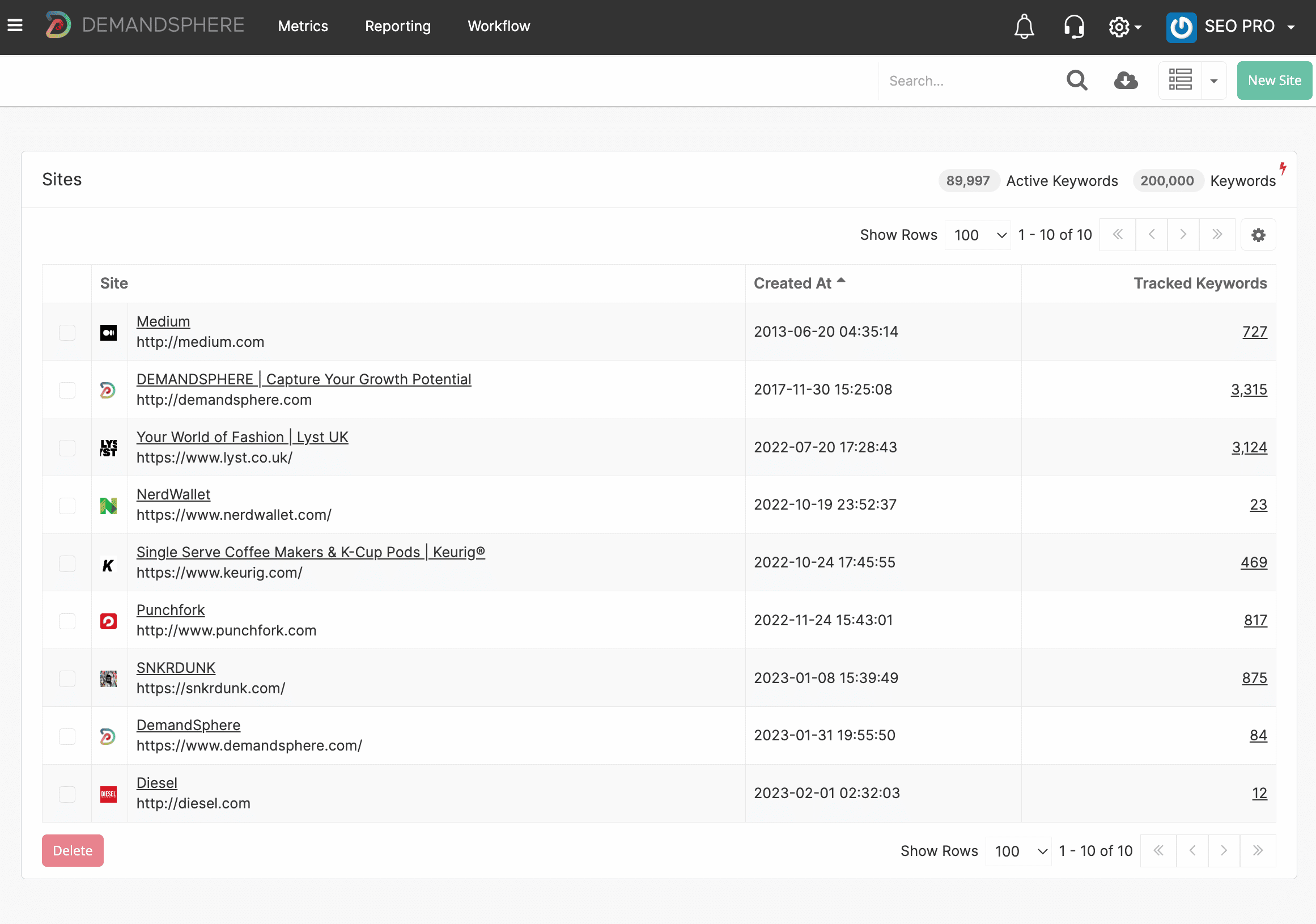Open the Reporting menu
The height and width of the screenshot is (924, 1316).
(398, 26)
